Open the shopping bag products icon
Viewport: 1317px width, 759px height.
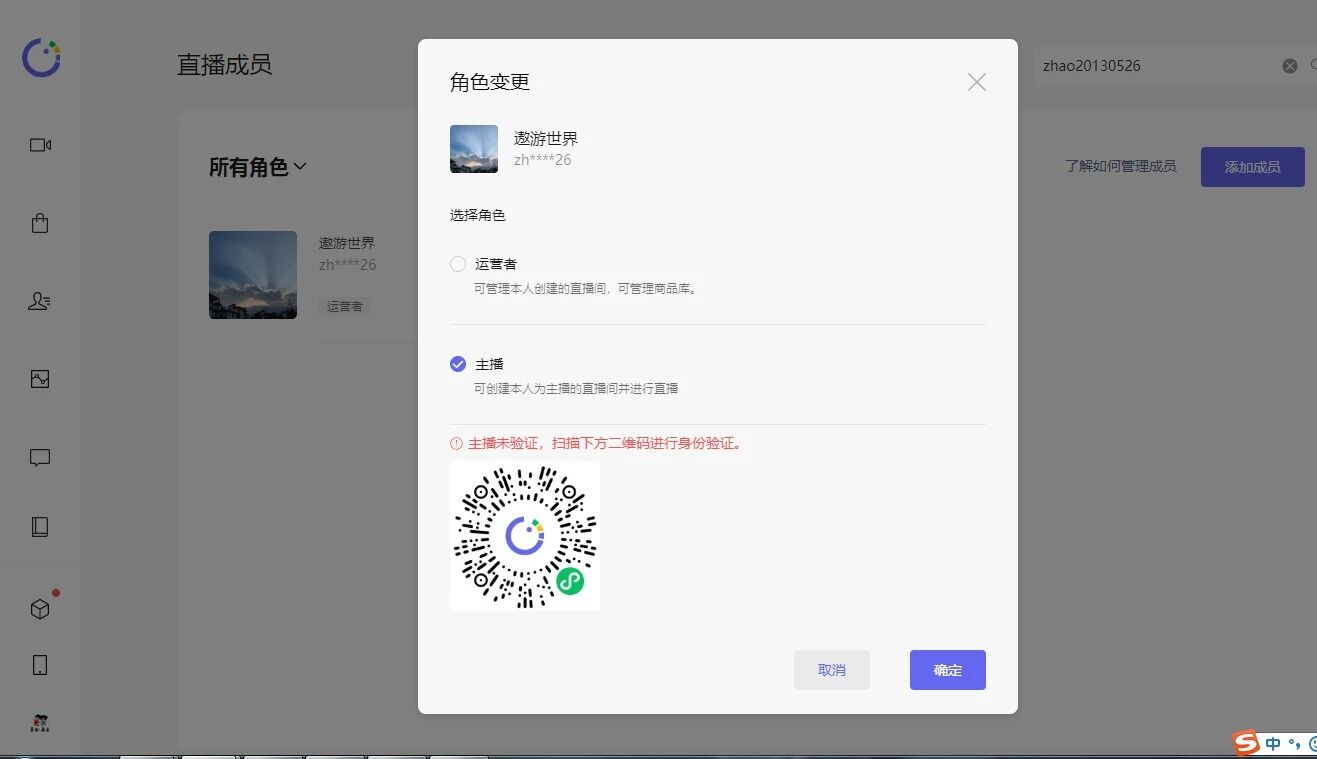click(x=40, y=223)
